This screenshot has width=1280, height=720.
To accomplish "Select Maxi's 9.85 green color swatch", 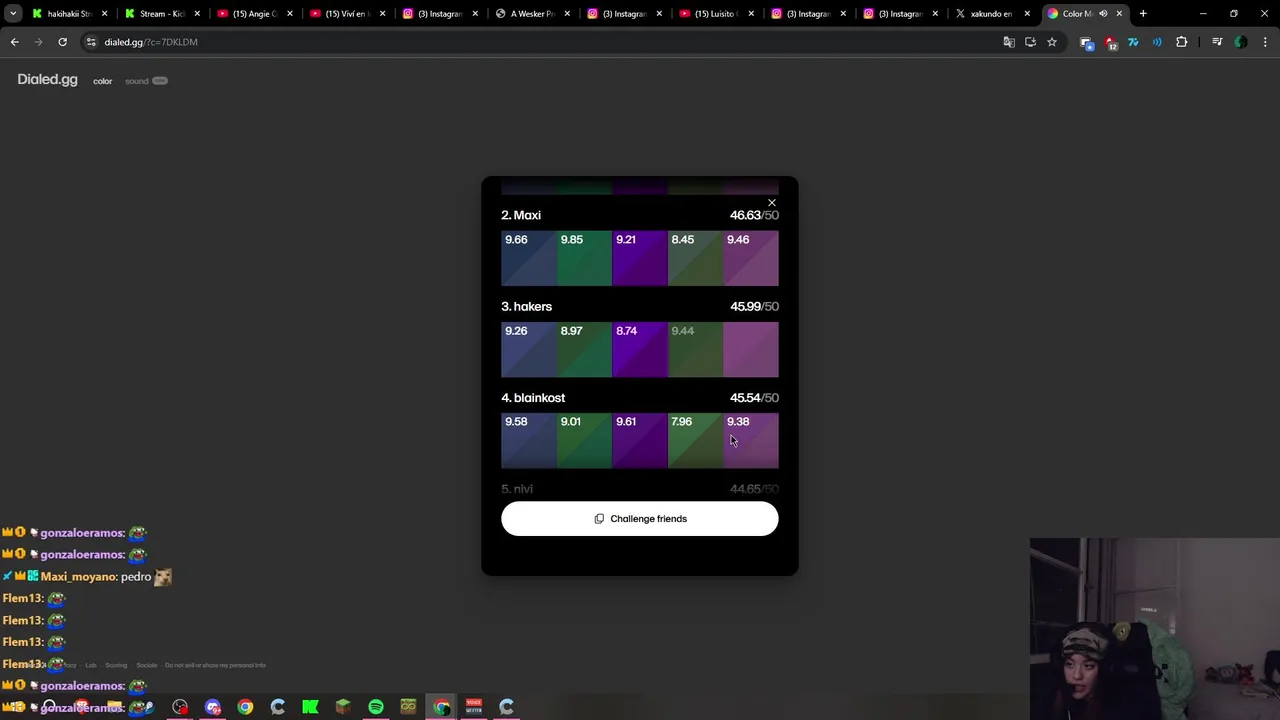I will coord(584,258).
